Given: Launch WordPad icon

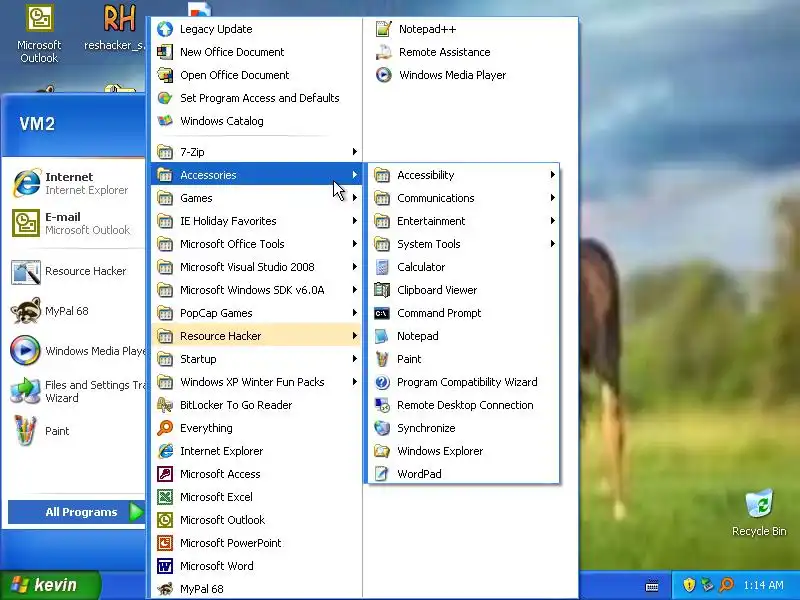Looking at the screenshot, I should pyautogui.click(x=382, y=473).
